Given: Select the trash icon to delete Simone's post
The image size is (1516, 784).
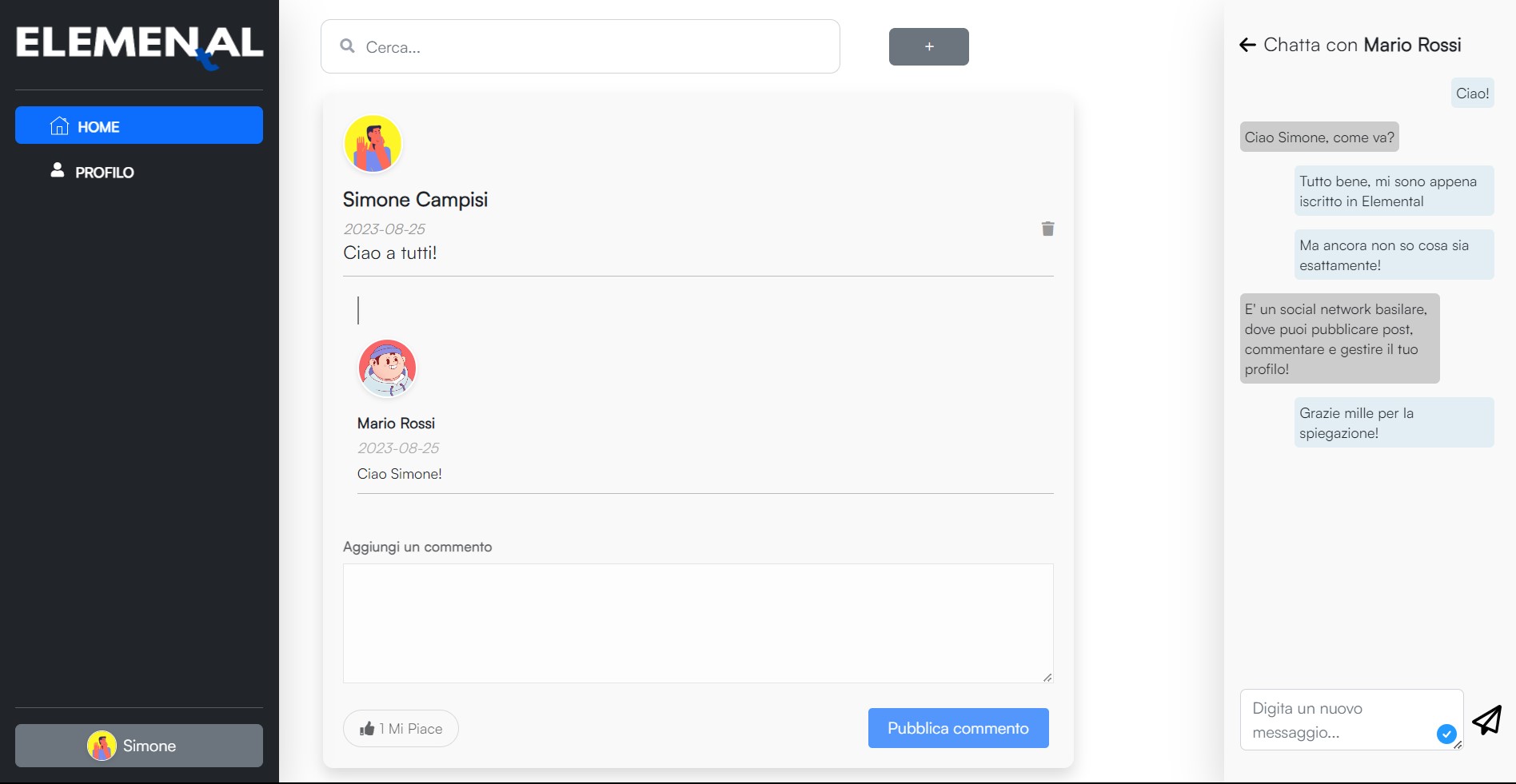Looking at the screenshot, I should click(1047, 229).
